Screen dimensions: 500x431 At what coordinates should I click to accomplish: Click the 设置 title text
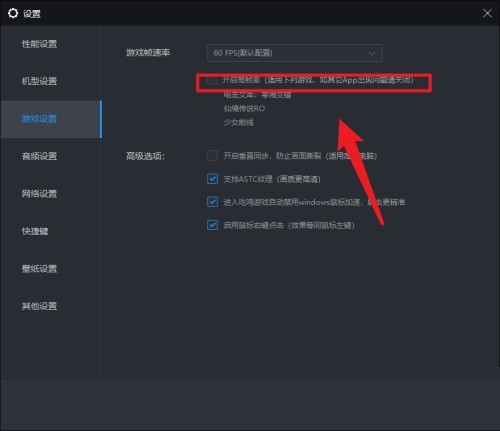point(32,14)
